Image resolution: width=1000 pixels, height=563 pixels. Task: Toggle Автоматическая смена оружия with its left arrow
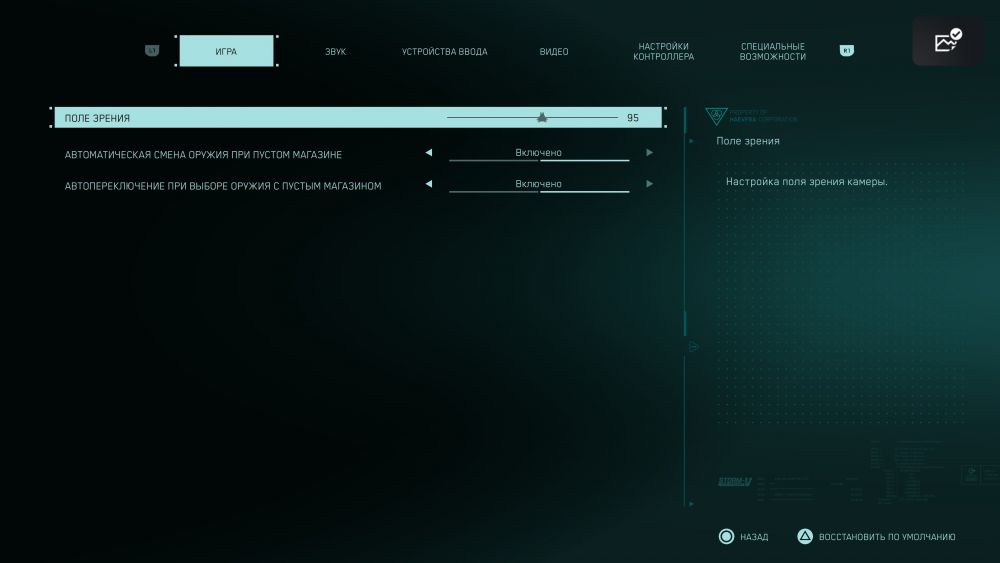pyautogui.click(x=429, y=153)
